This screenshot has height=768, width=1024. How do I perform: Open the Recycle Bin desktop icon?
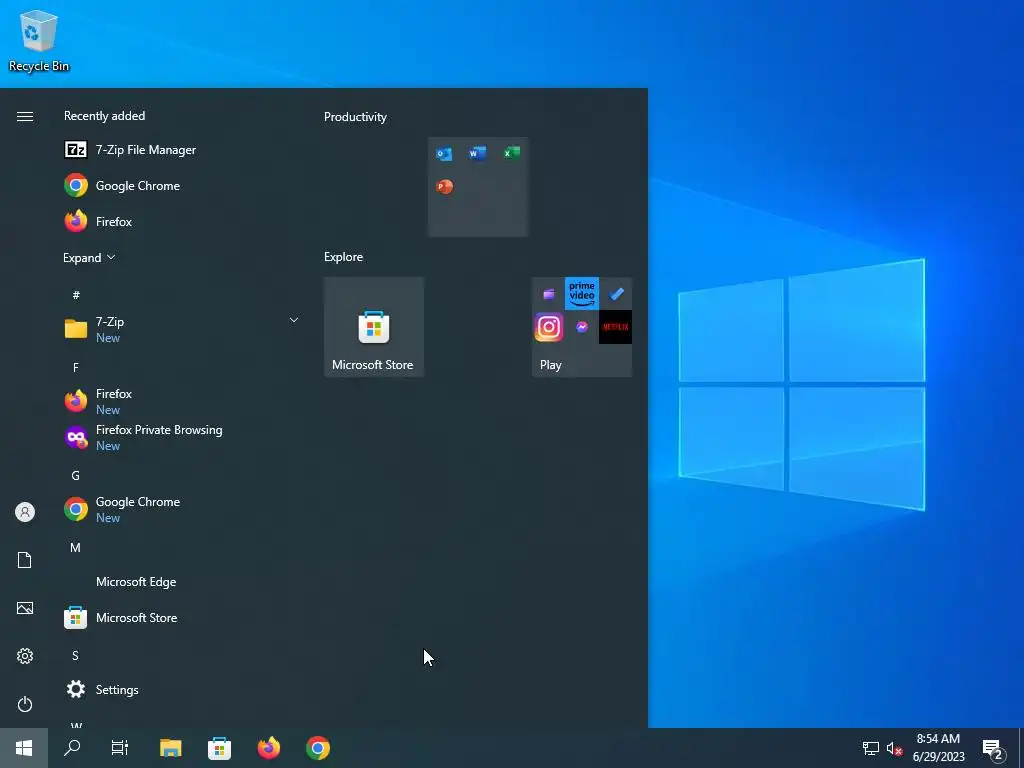[x=39, y=41]
